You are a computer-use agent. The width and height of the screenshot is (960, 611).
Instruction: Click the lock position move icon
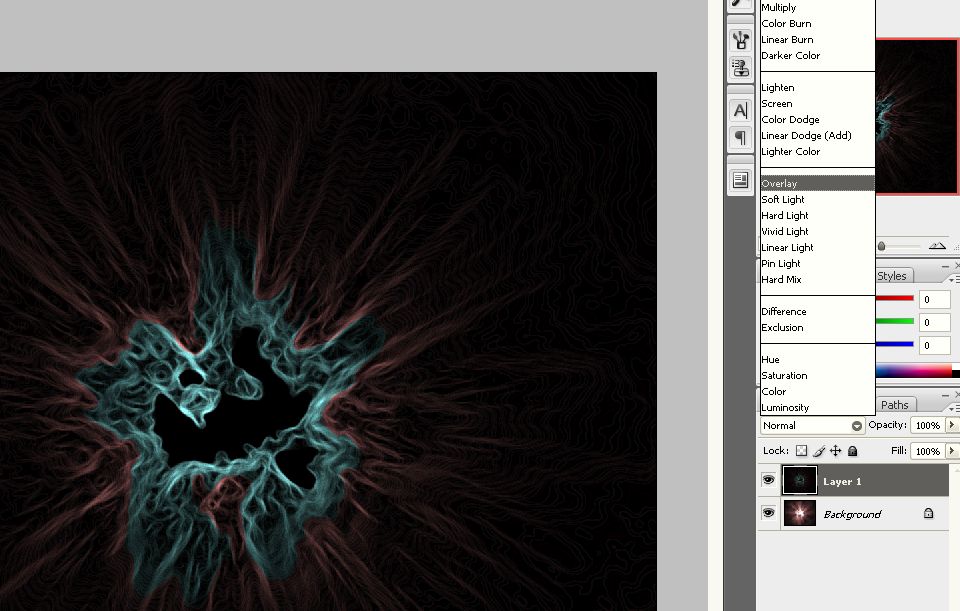tap(835, 451)
